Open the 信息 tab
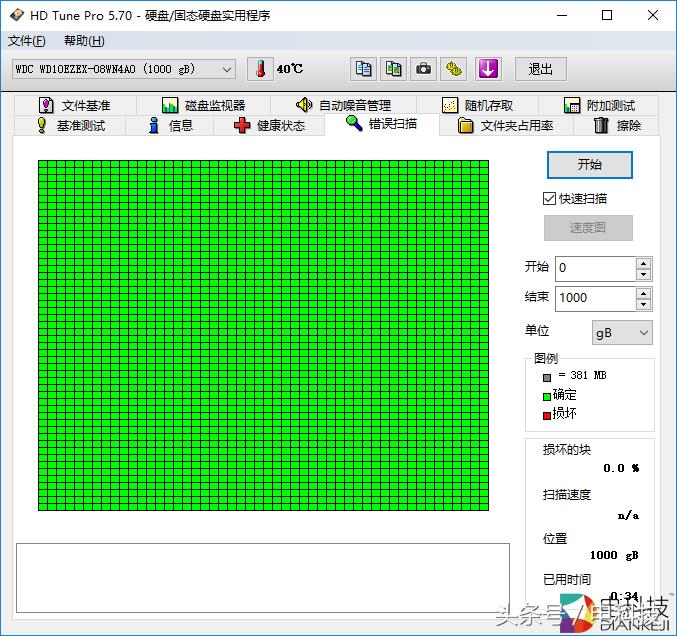This screenshot has width=677, height=636. point(170,126)
